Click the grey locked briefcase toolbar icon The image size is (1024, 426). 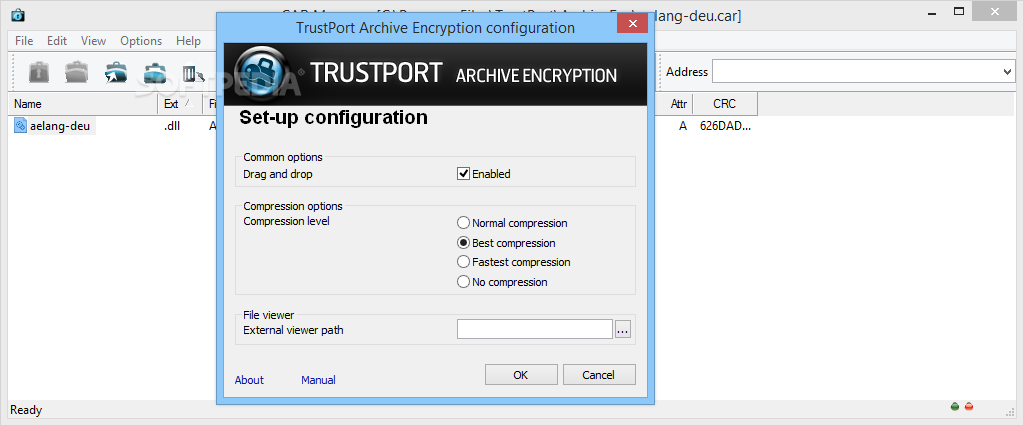[x=39, y=72]
